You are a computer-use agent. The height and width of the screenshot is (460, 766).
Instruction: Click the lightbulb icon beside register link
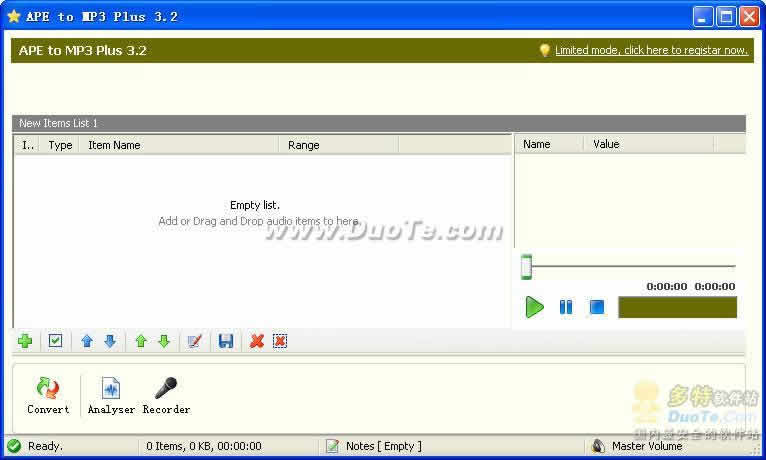point(545,50)
